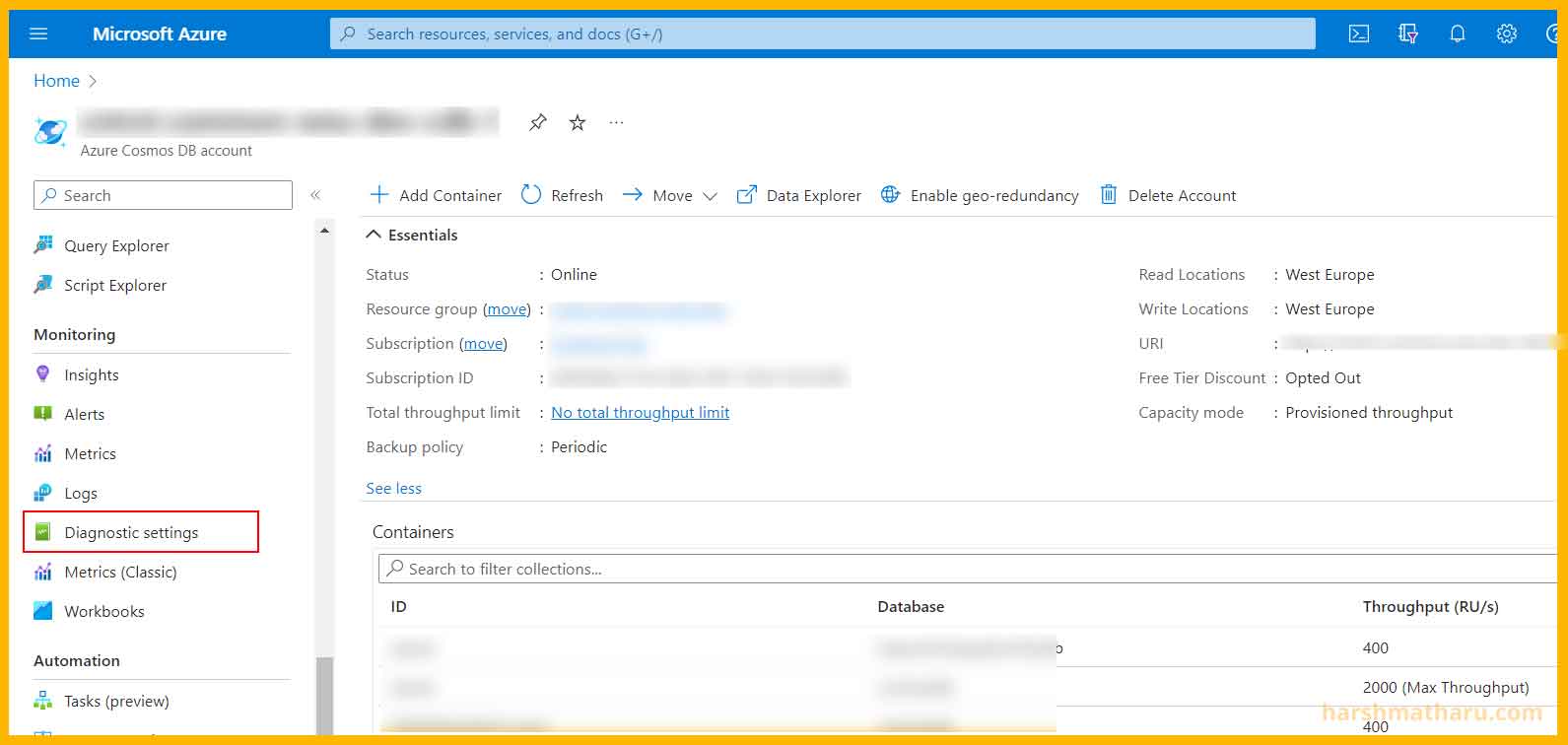Viewport: 1568px width, 745px height.
Task: Open Insights under Monitoring
Action: coord(92,374)
